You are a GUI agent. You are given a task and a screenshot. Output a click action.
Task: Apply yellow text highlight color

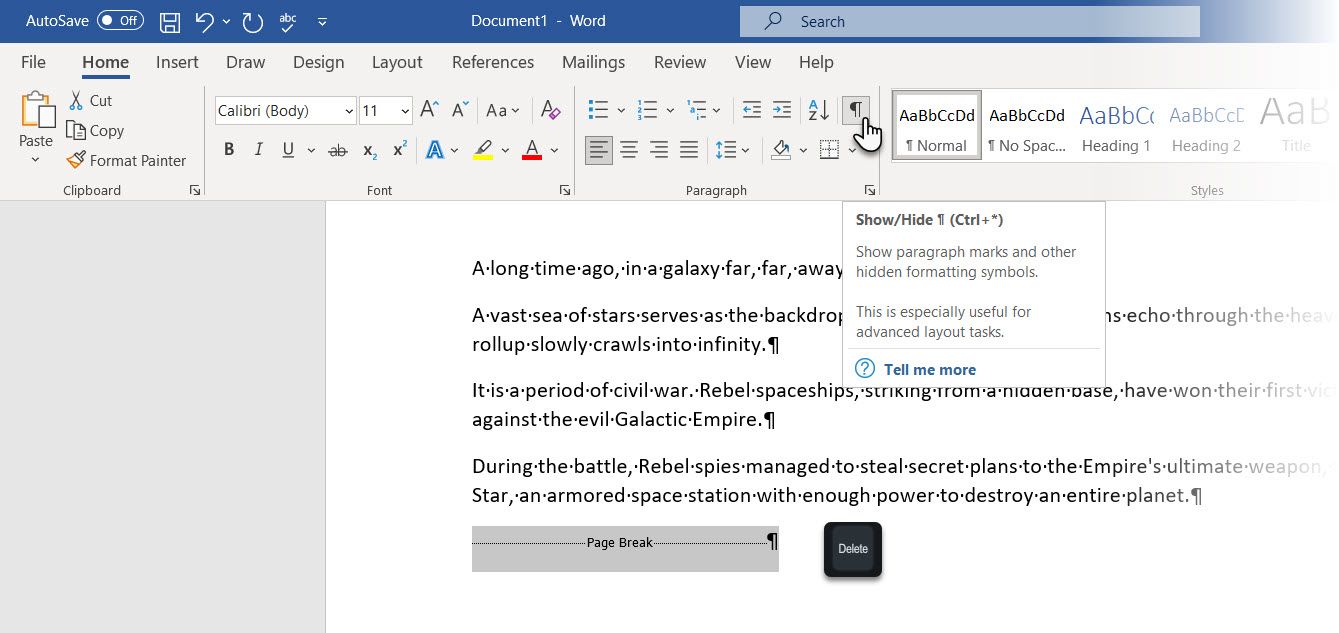pyautogui.click(x=483, y=150)
